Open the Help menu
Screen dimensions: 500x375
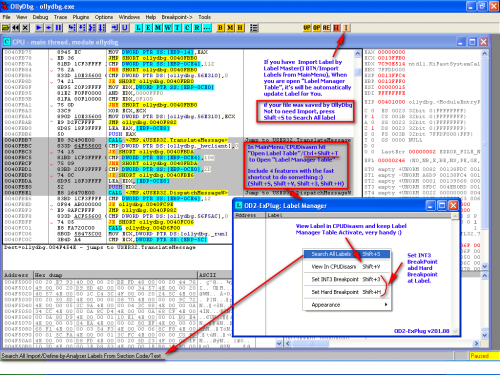[x=151, y=17]
